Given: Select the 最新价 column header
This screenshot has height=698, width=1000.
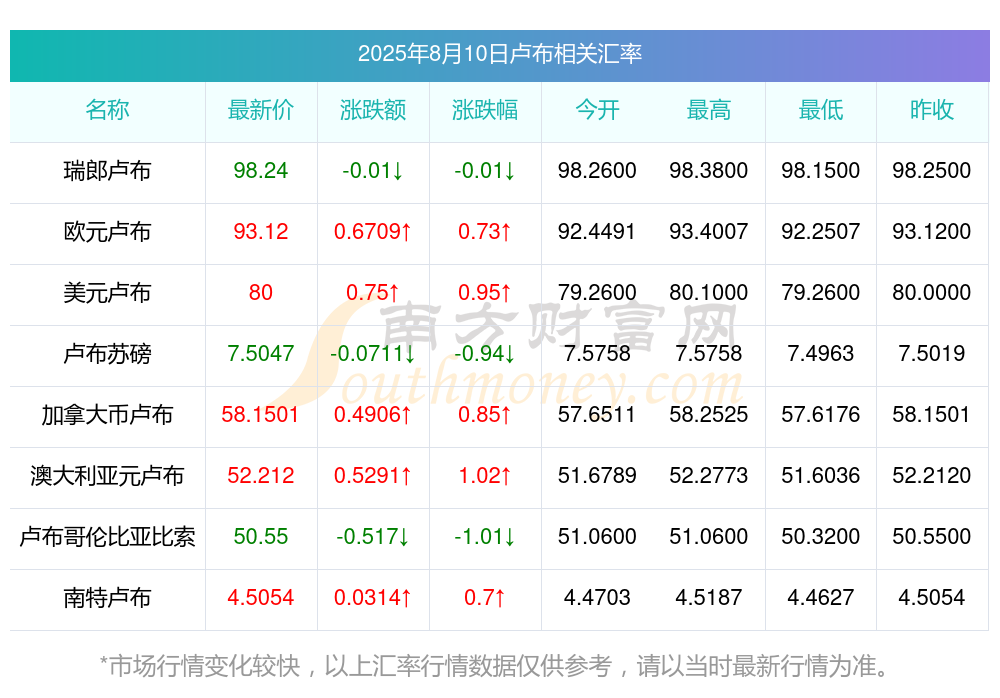Looking at the screenshot, I should pyautogui.click(x=261, y=110).
